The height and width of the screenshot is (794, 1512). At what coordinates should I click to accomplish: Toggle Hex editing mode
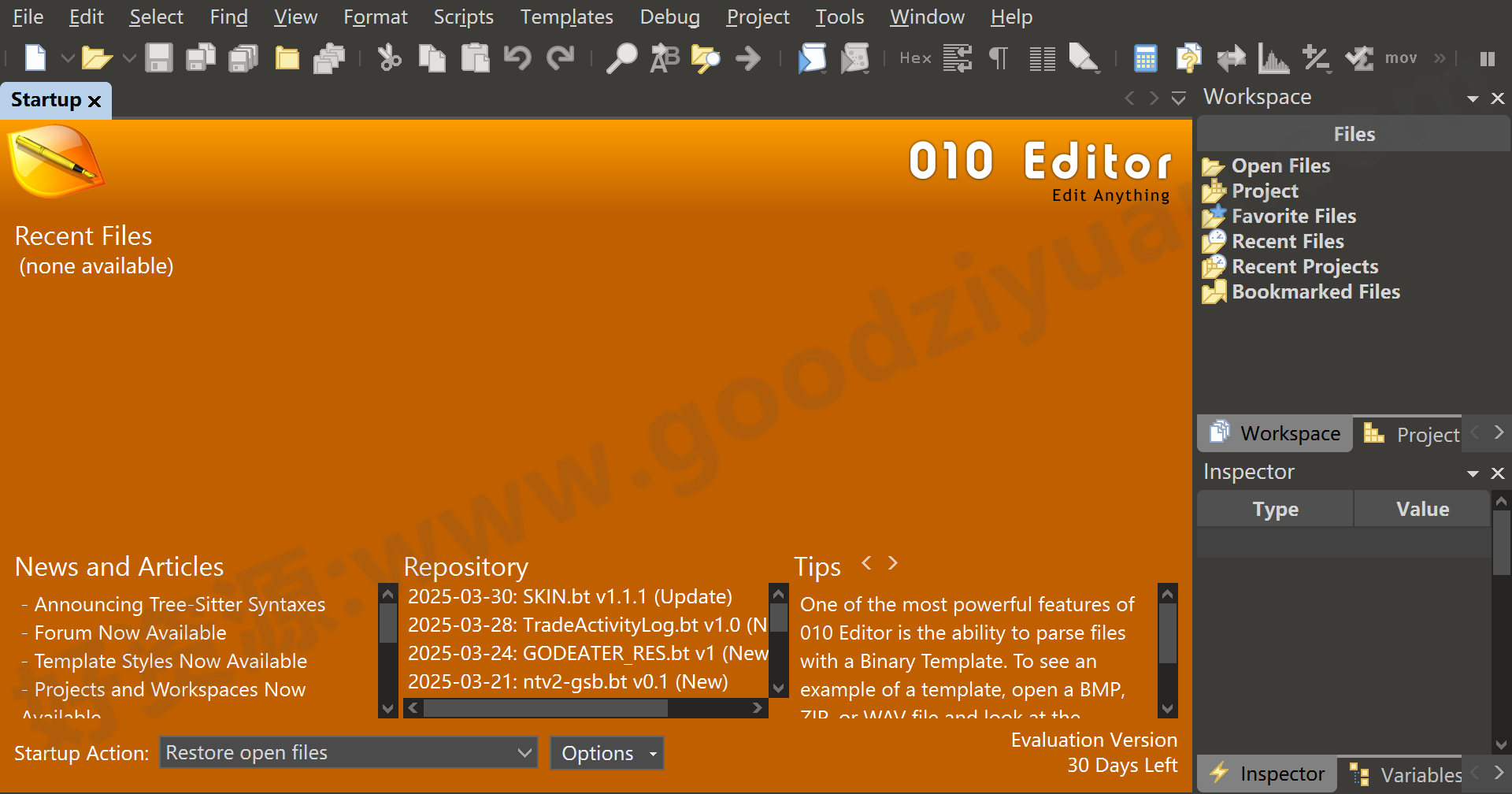click(915, 58)
